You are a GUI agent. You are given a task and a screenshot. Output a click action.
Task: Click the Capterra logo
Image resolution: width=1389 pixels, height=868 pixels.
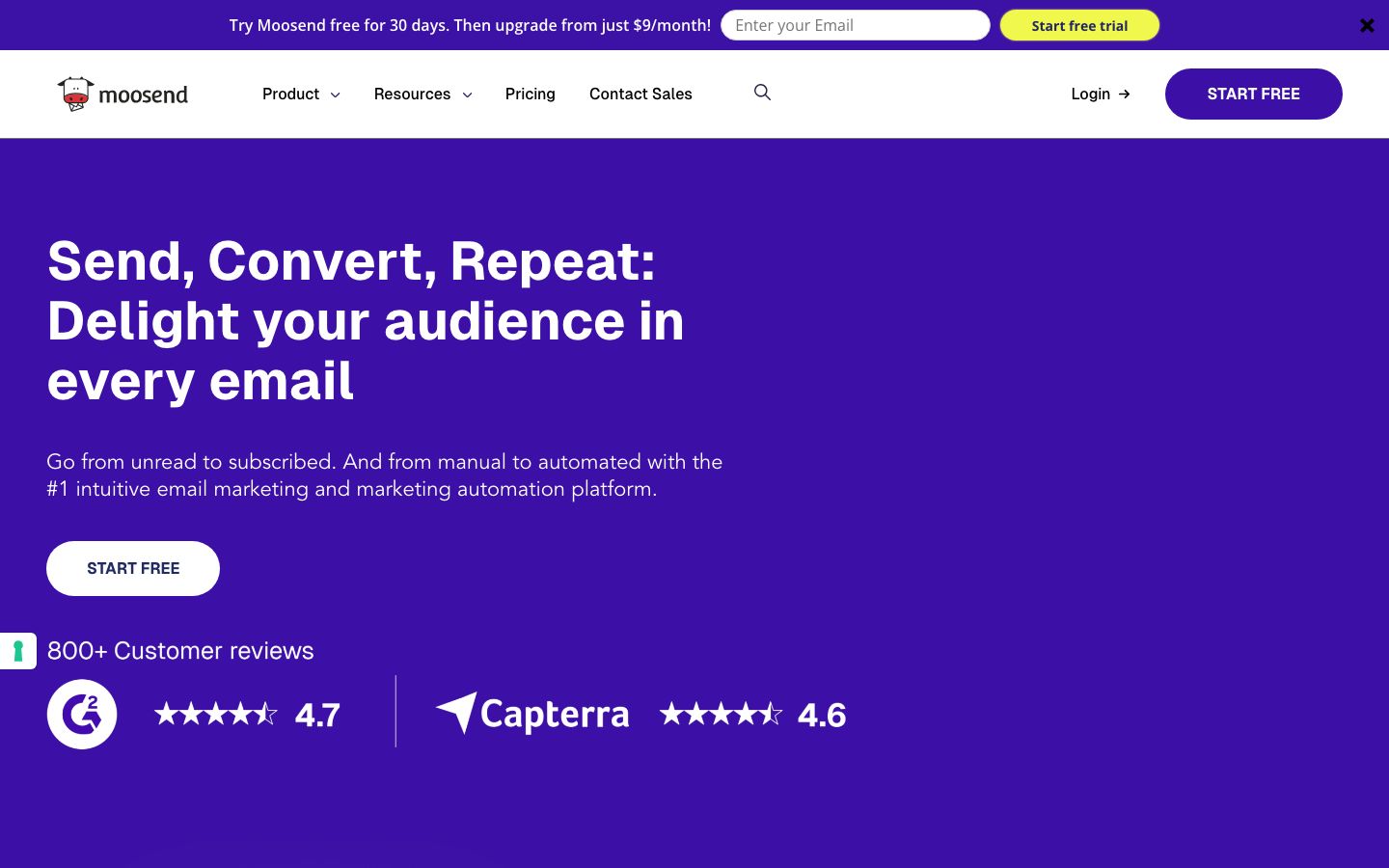[x=532, y=714]
